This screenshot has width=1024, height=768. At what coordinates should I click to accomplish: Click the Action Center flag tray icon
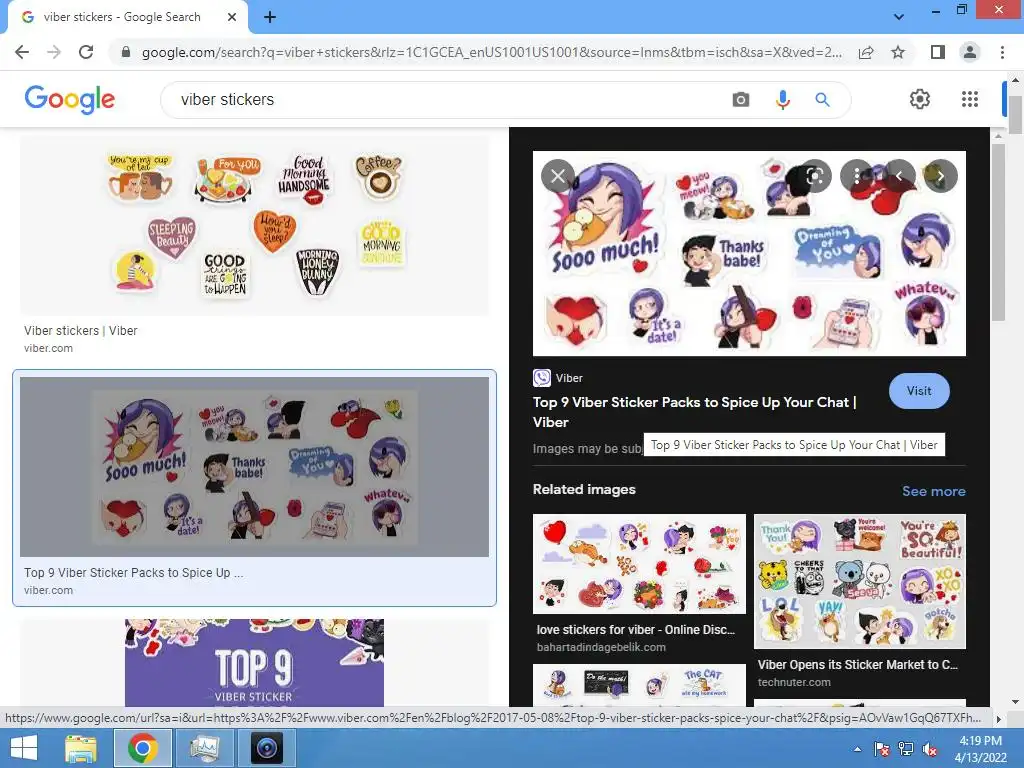click(x=882, y=749)
